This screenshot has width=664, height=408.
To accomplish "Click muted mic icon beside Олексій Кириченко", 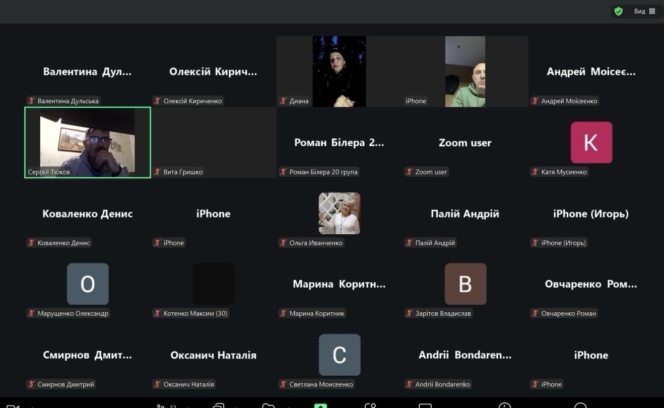I will click(x=158, y=101).
